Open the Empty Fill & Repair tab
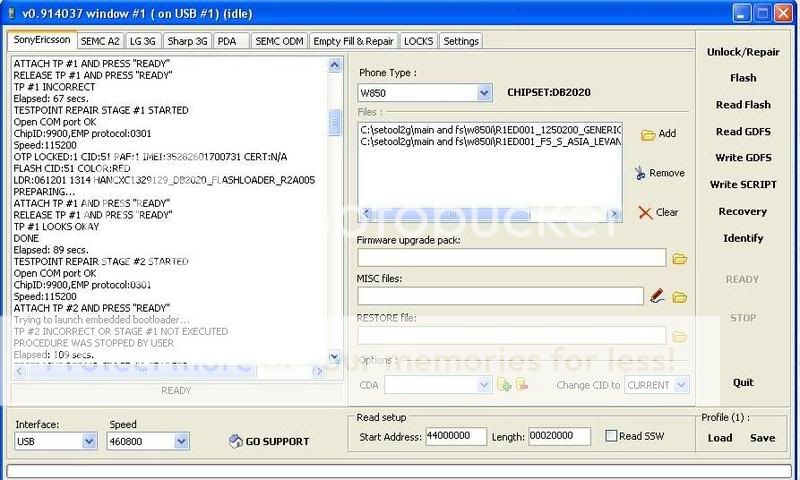This screenshot has height=480, width=800. [x=353, y=41]
